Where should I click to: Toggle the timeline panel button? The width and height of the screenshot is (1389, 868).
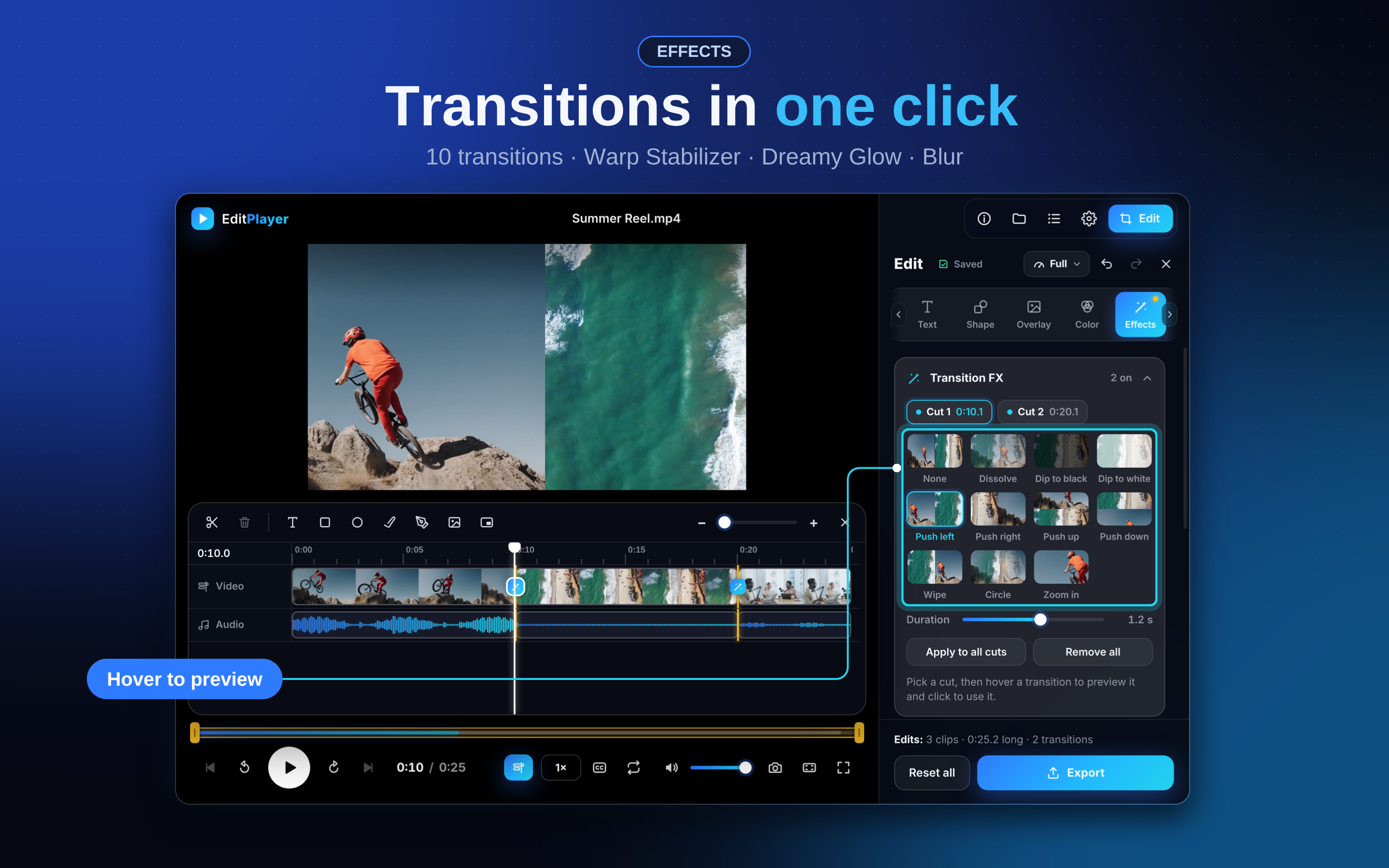click(518, 768)
